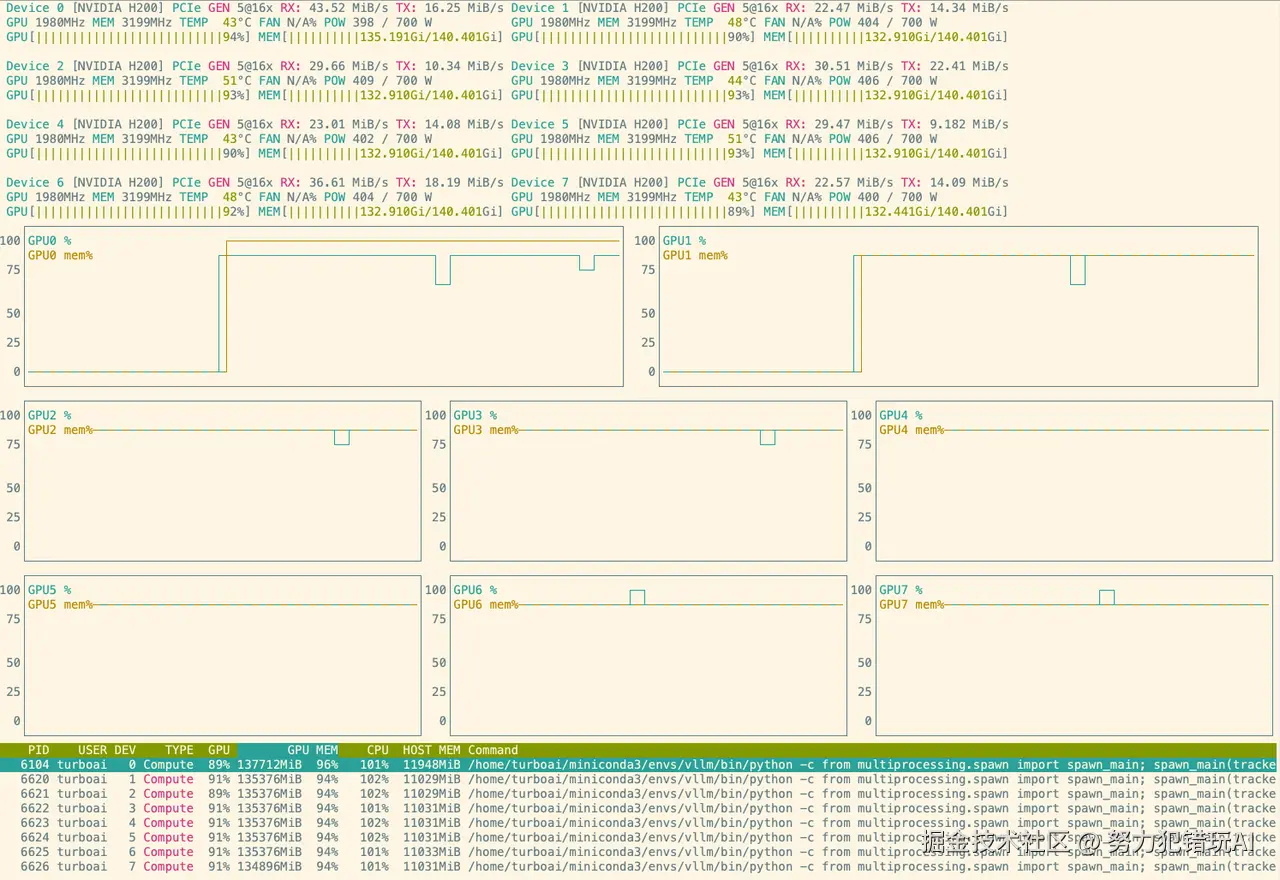Click the GPU0 mem% chart legend
Viewport: 1280px width, 880px height.
60,255
